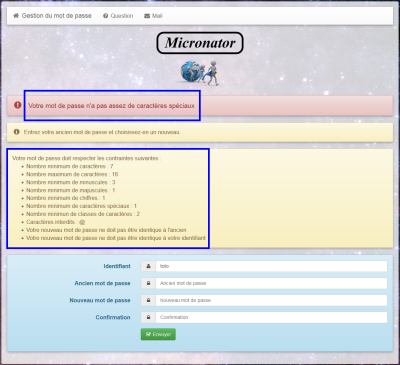Click 'Nombre minimum de caractères : 7'
This screenshot has width=400, height=365.
(x=70, y=166)
